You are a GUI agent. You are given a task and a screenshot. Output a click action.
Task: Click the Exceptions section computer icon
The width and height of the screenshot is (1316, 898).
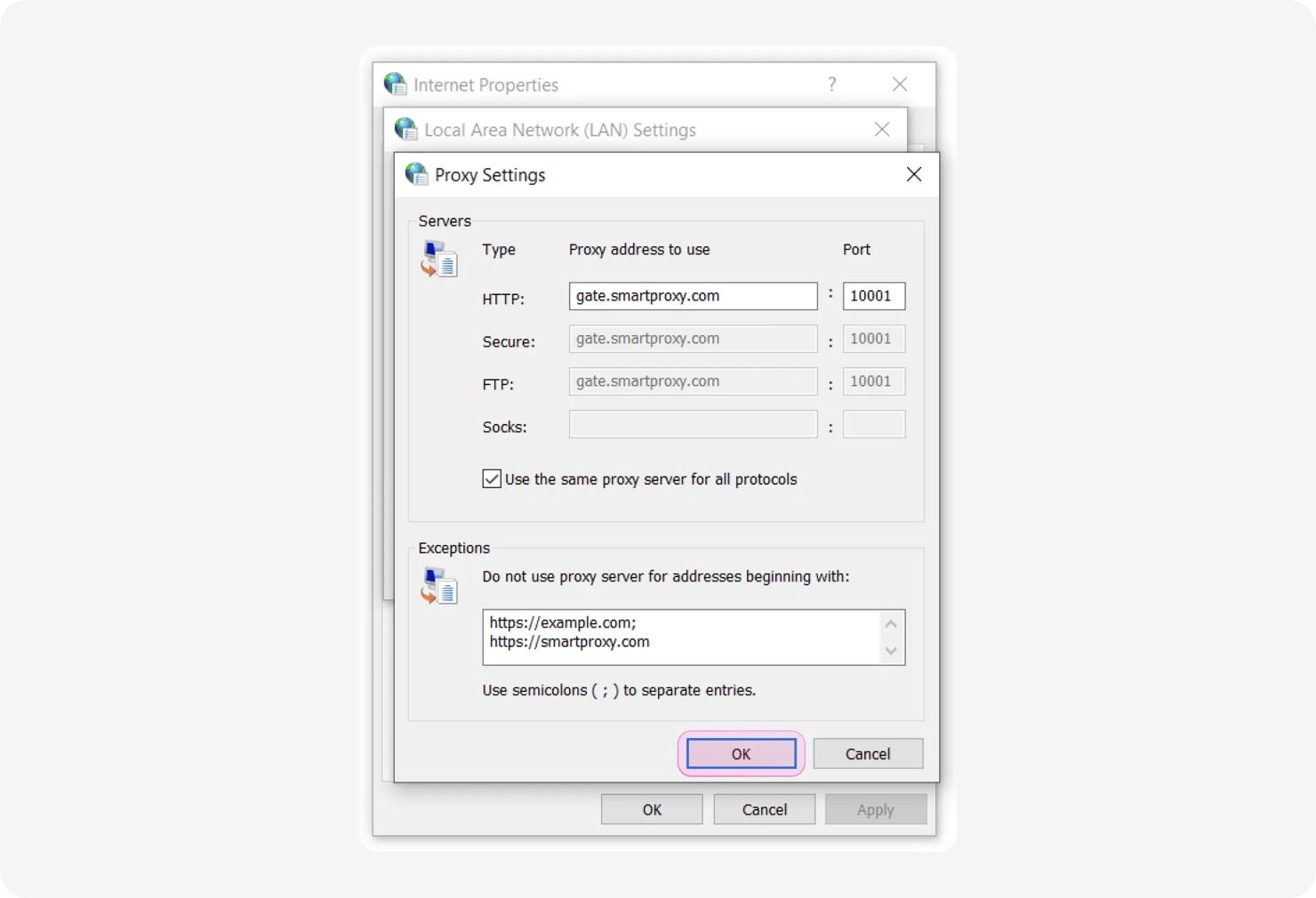tap(439, 586)
